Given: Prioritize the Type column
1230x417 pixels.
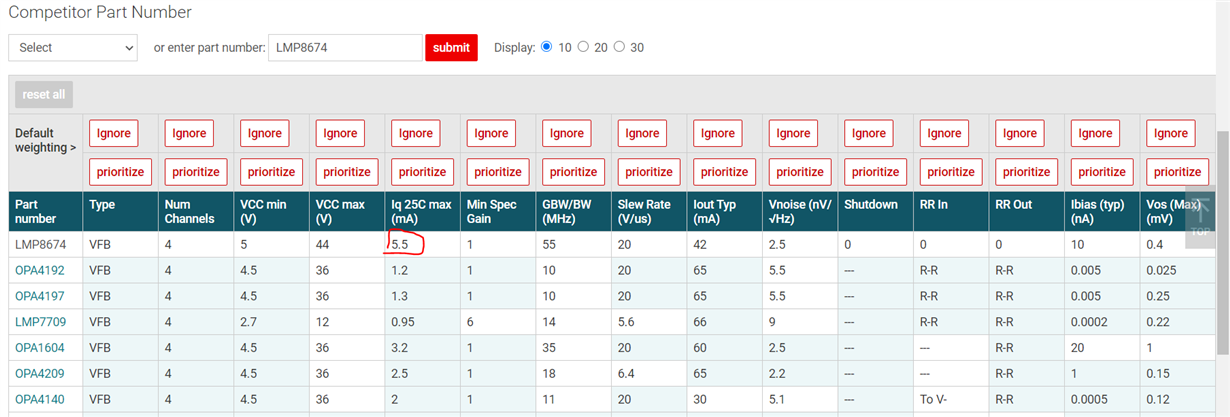Looking at the screenshot, I should click(x=120, y=171).
